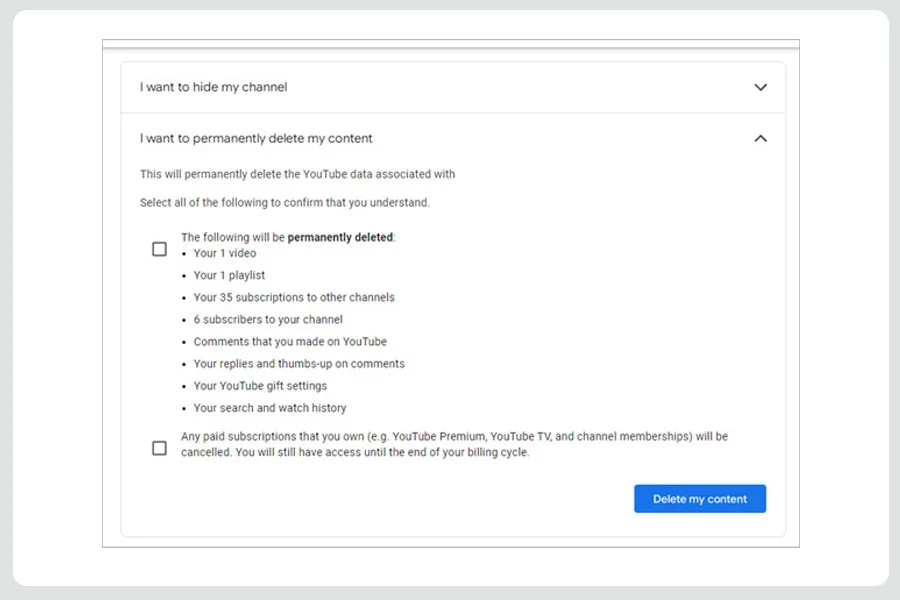Expand the hide my channel chevron
900x600 pixels.
(760, 87)
